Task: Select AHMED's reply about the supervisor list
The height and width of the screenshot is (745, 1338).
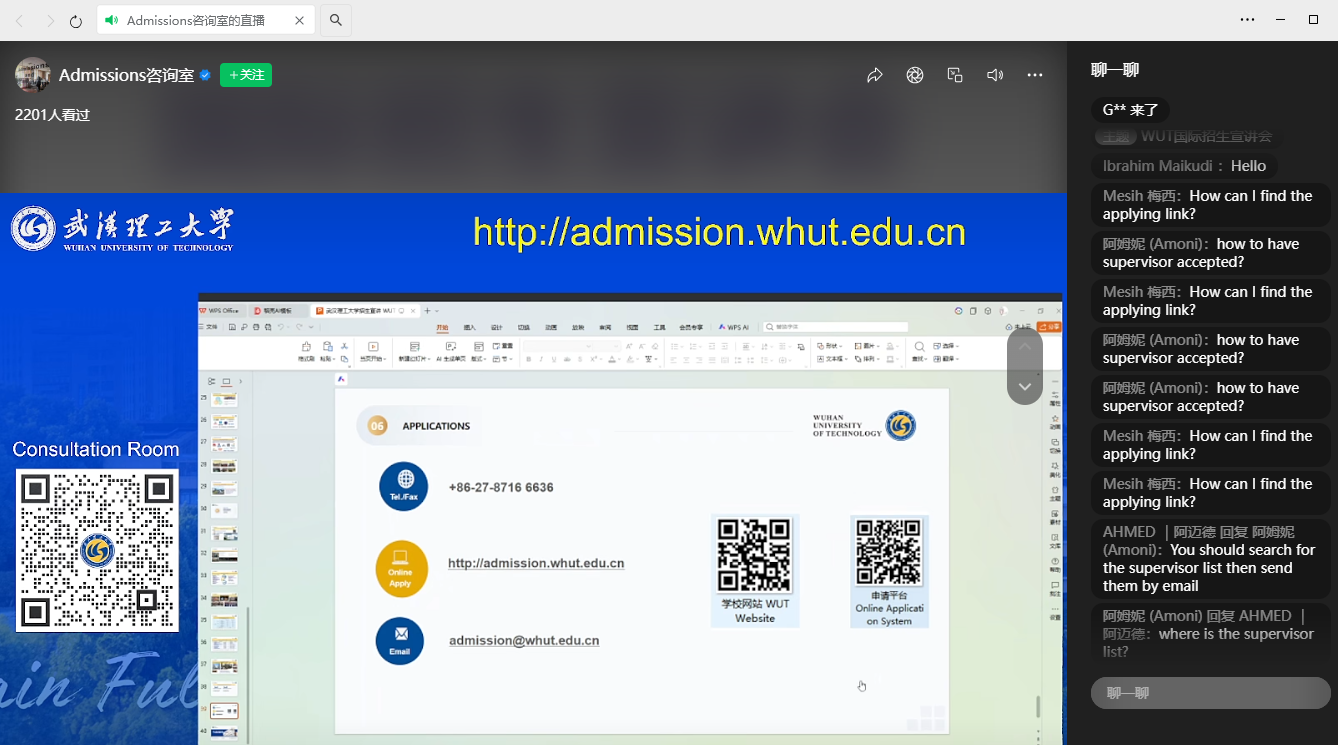Action: 1211,559
